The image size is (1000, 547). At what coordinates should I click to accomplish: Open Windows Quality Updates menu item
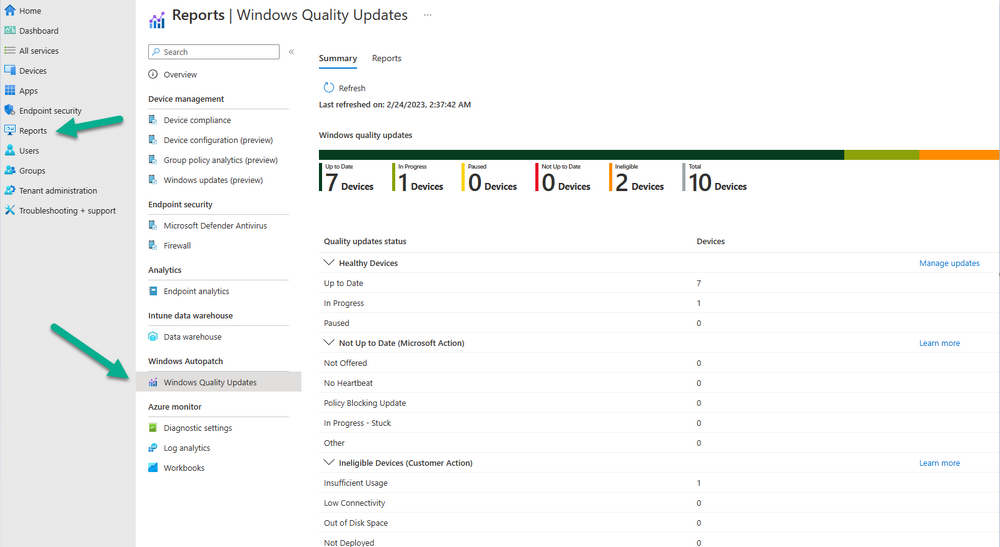pos(218,382)
